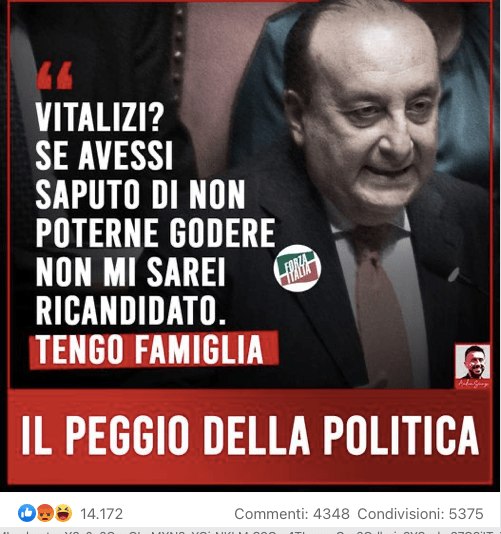Click the signature below the avatar

coord(473,384)
